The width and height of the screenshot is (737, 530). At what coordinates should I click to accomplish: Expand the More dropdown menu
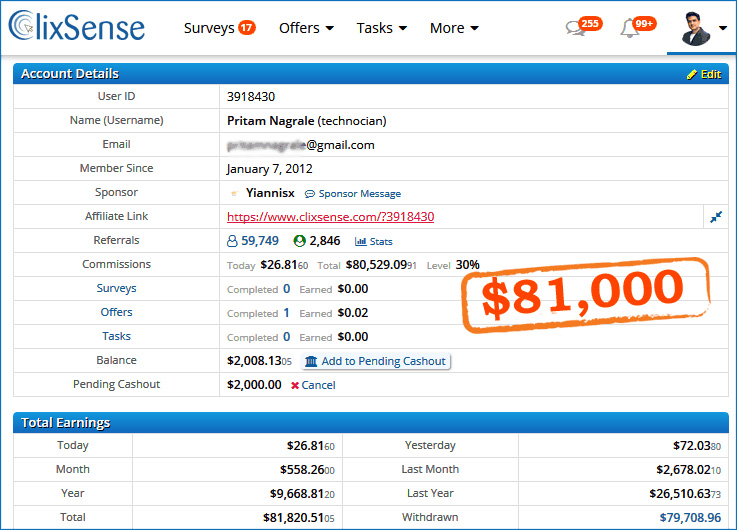(454, 28)
